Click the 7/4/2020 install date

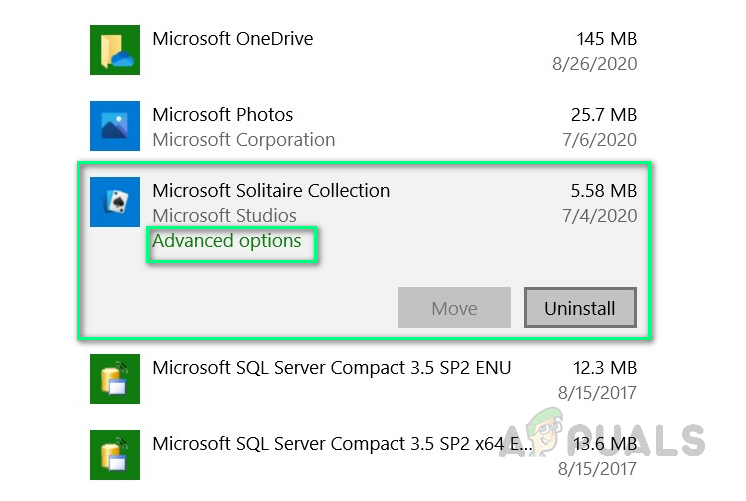(602, 215)
